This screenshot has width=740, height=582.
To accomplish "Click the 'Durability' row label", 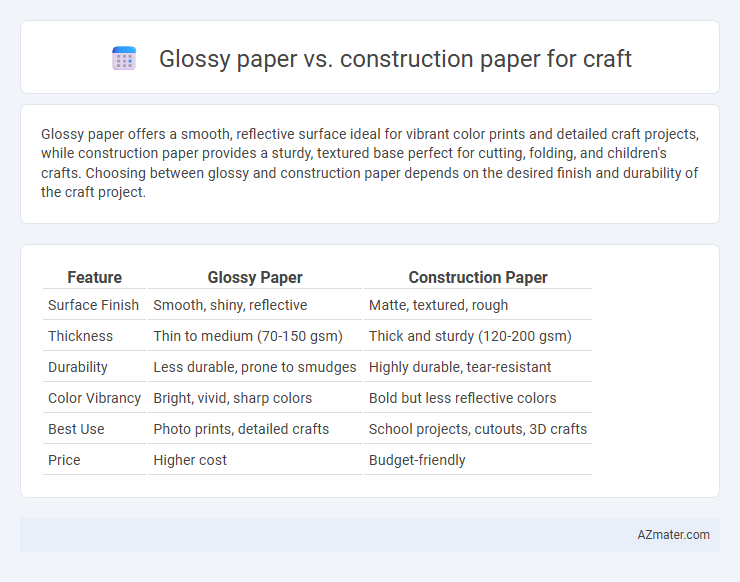I will tap(78, 367).
